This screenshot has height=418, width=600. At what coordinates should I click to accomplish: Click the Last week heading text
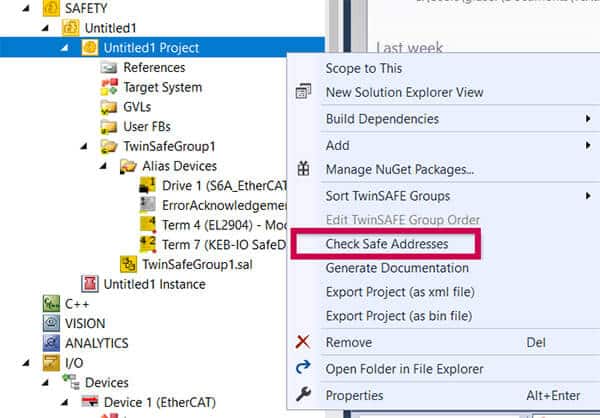tap(409, 47)
